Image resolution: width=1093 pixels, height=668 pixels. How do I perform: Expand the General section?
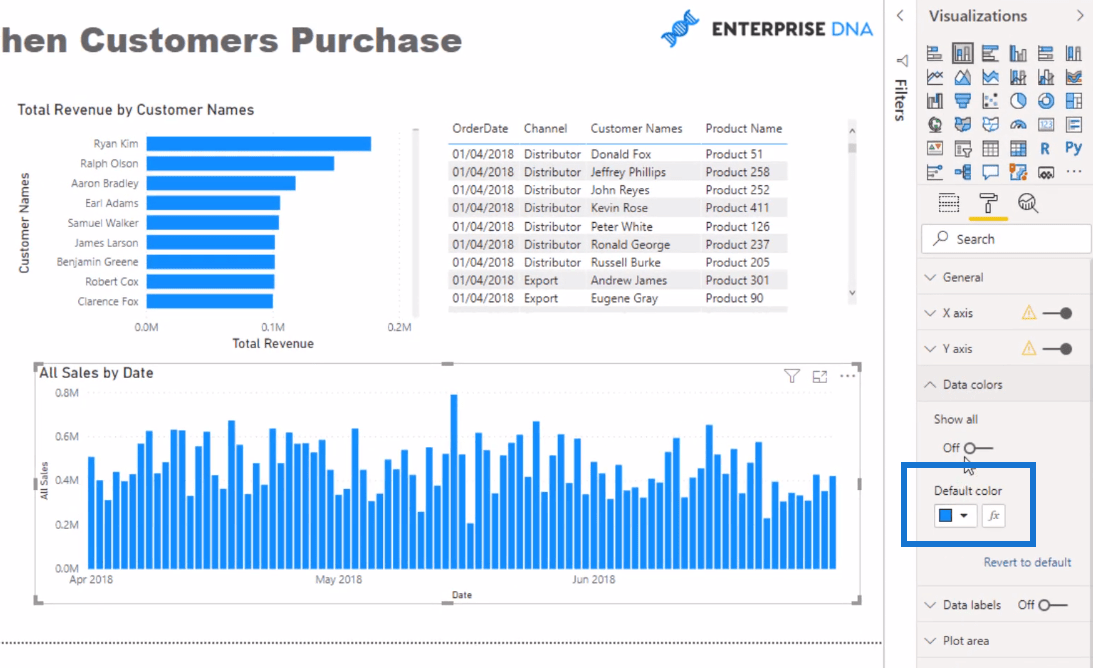pyautogui.click(x=963, y=277)
